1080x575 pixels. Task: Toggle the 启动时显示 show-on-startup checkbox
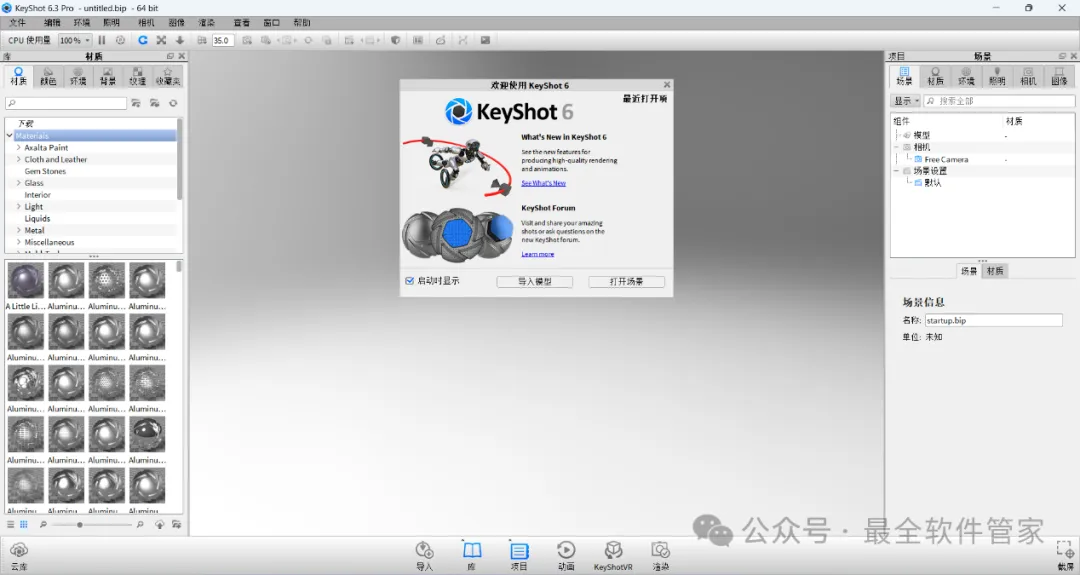[x=410, y=281]
